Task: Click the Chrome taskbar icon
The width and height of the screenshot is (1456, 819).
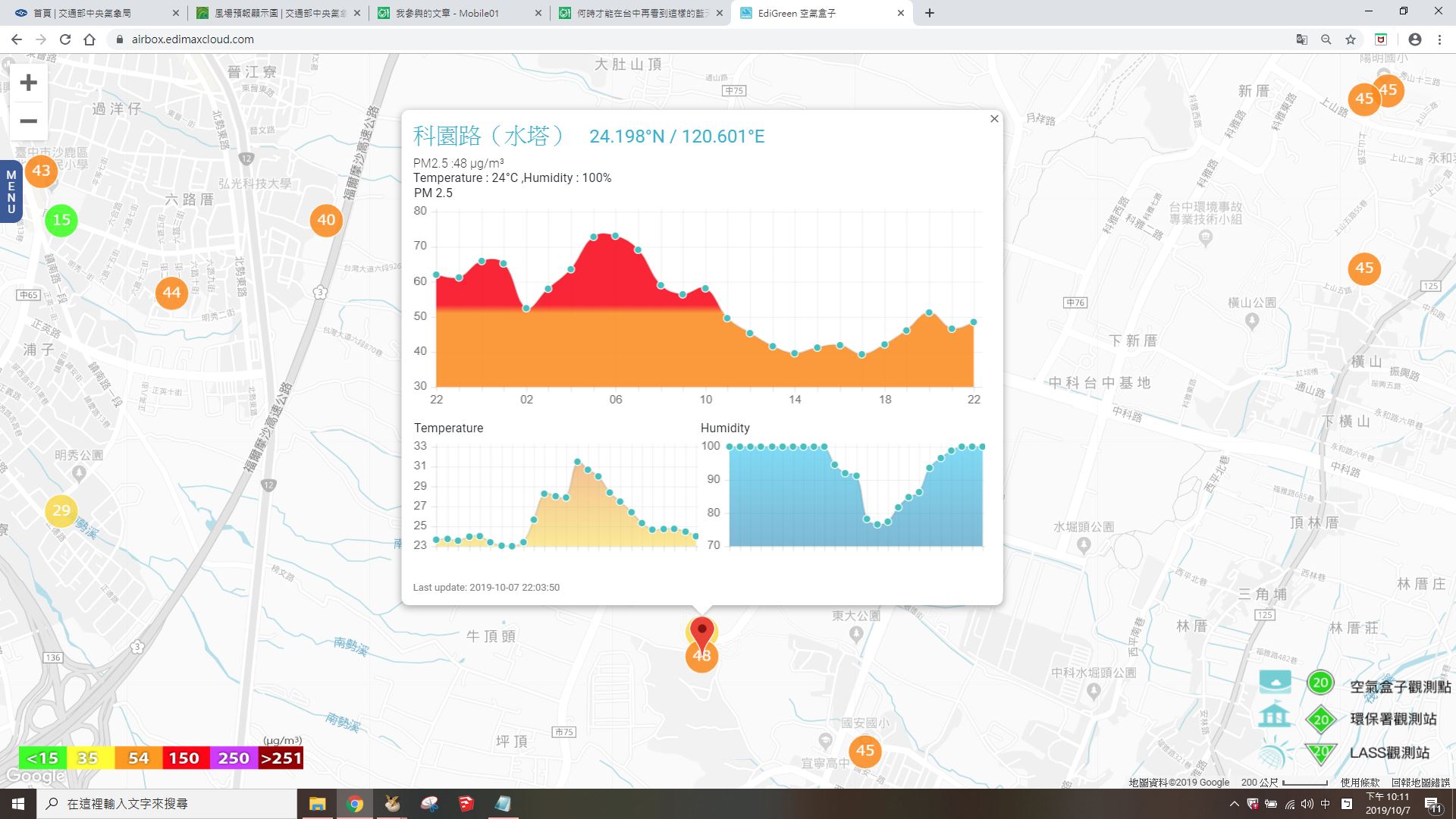Action: click(x=354, y=804)
